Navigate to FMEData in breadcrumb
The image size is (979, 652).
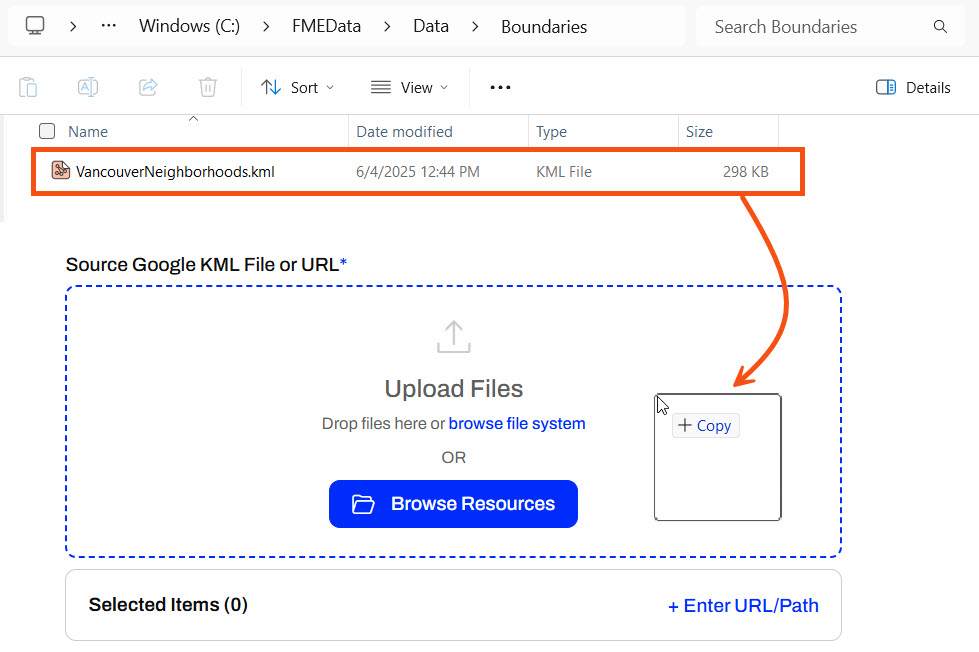(x=326, y=27)
